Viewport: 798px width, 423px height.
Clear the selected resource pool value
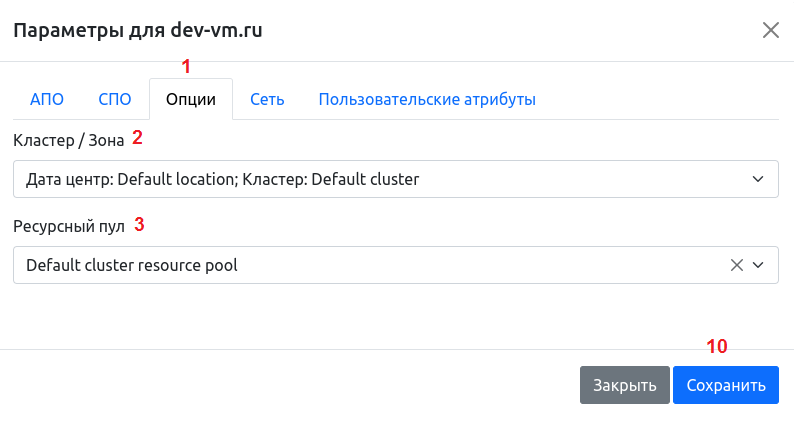click(737, 265)
